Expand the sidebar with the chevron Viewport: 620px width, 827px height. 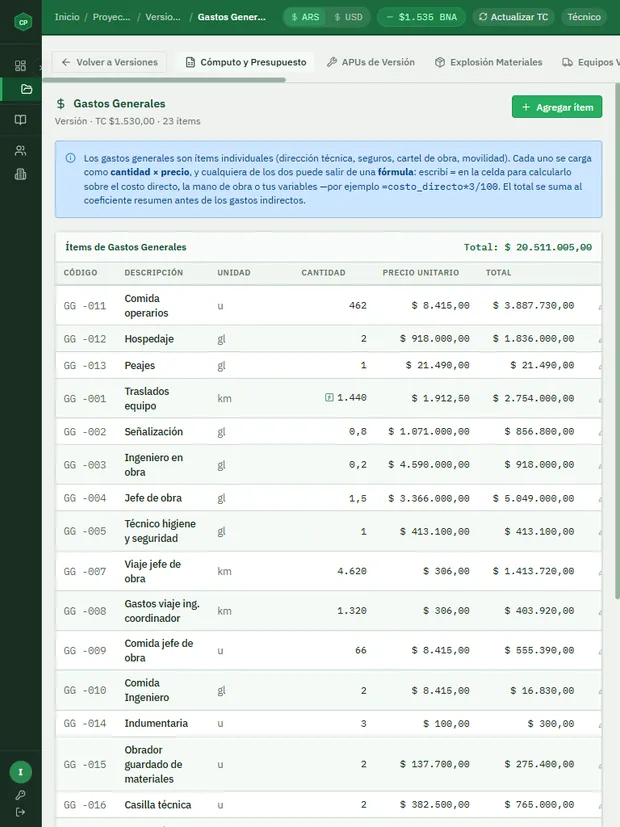40,68
